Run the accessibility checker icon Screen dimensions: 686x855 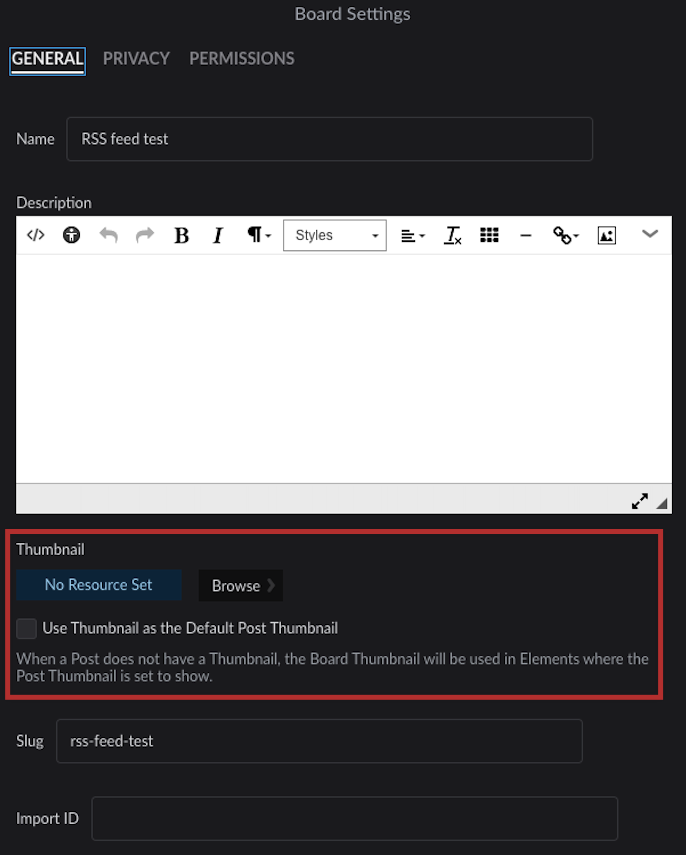[x=71, y=235]
